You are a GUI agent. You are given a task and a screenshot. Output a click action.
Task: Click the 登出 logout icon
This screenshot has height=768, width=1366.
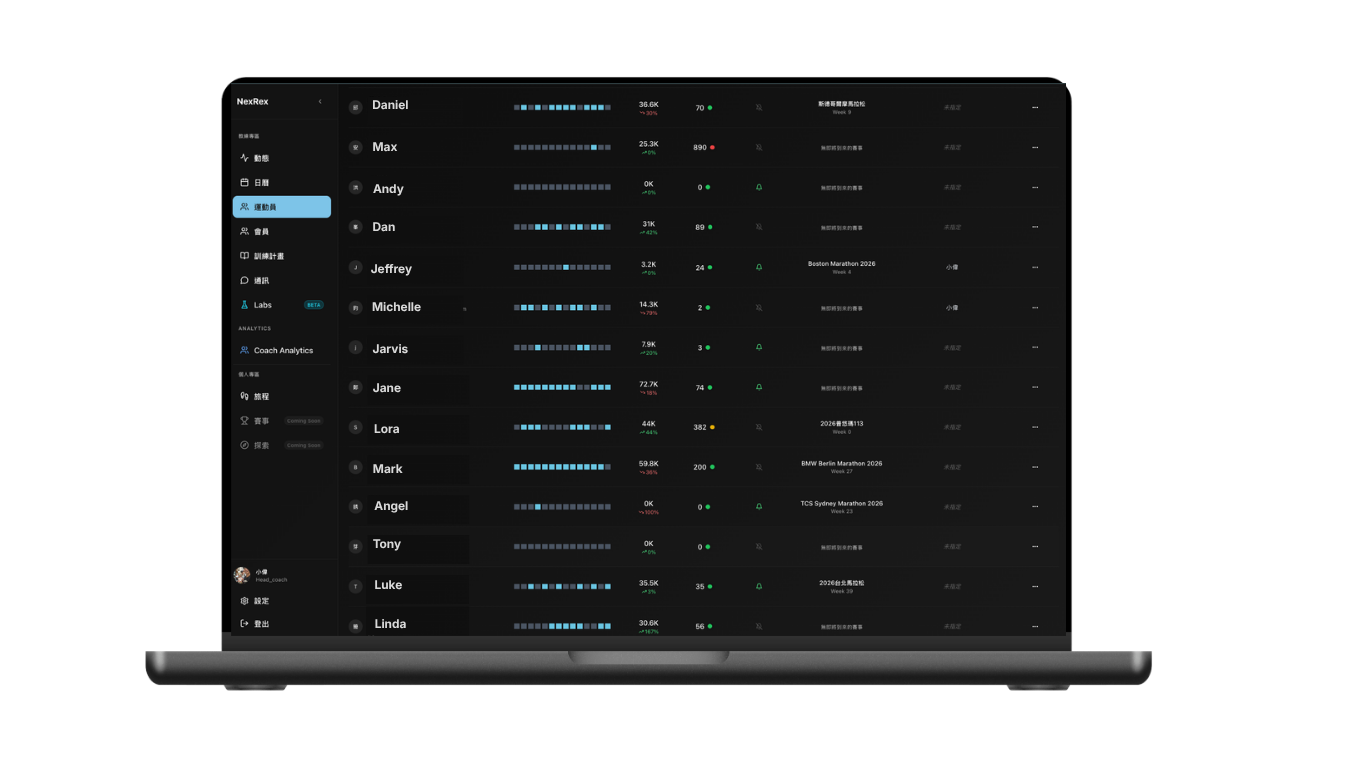tap(244, 624)
